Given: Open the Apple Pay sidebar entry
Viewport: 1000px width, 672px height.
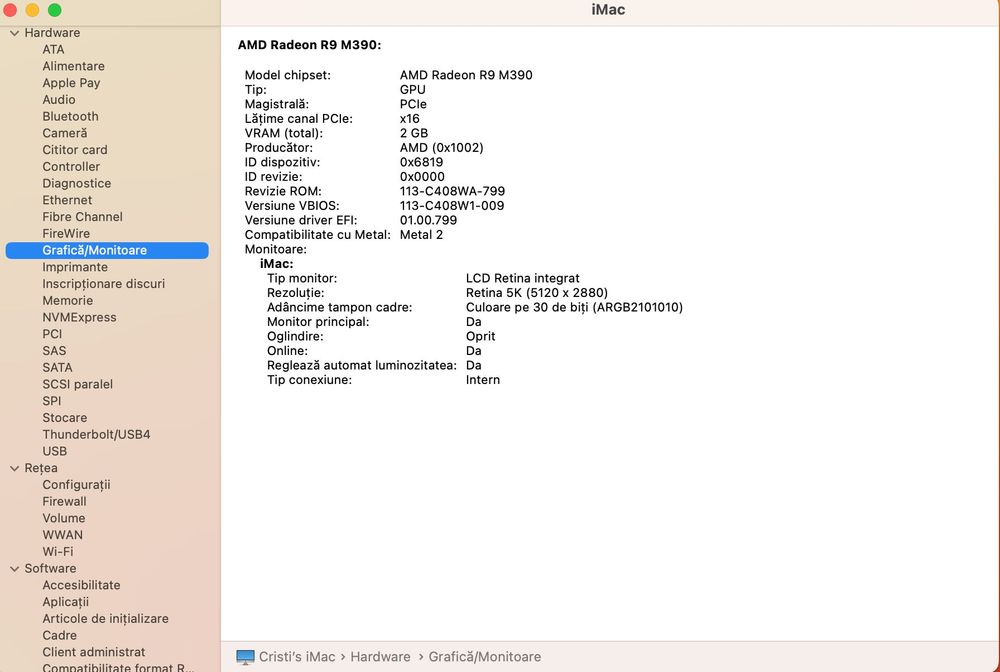Looking at the screenshot, I should (71, 83).
